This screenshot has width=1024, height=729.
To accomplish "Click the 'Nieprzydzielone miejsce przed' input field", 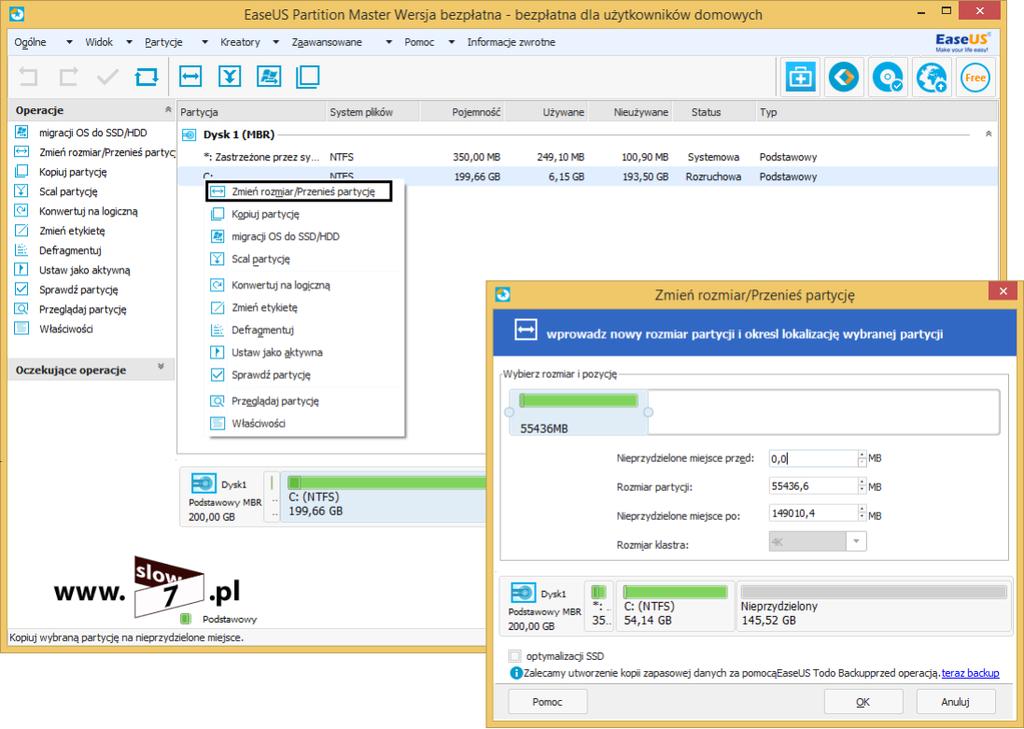I will tap(812, 459).
